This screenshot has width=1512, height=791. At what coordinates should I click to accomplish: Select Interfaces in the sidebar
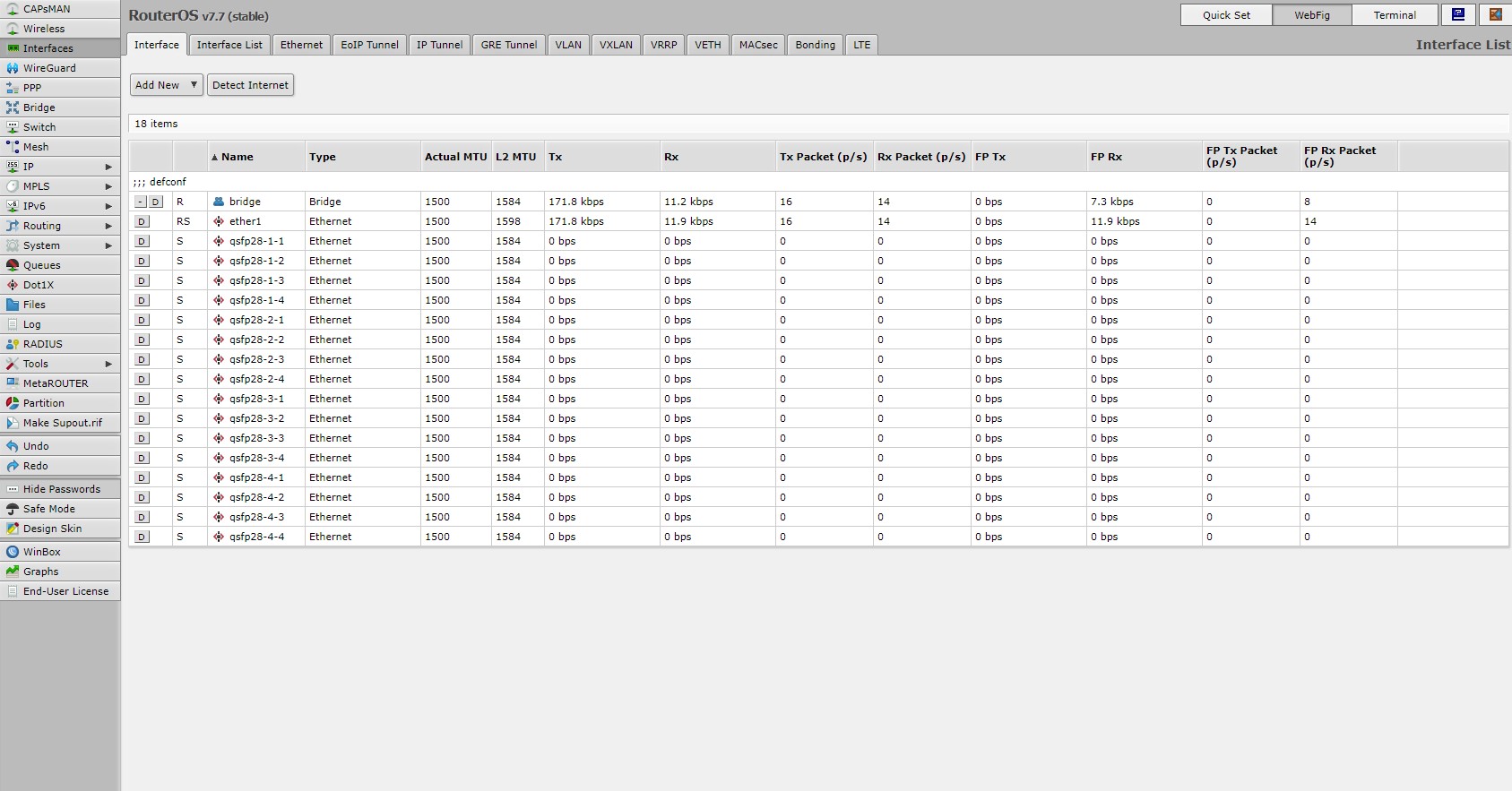pos(60,48)
